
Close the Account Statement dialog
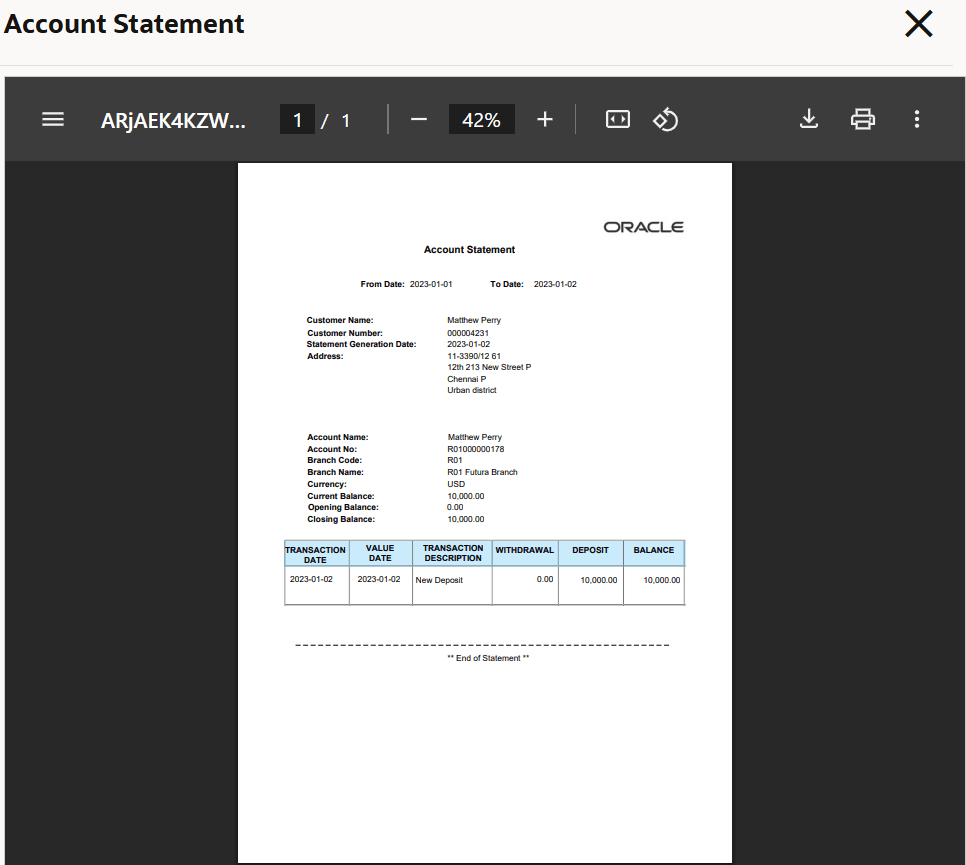click(x=919, y=24)
